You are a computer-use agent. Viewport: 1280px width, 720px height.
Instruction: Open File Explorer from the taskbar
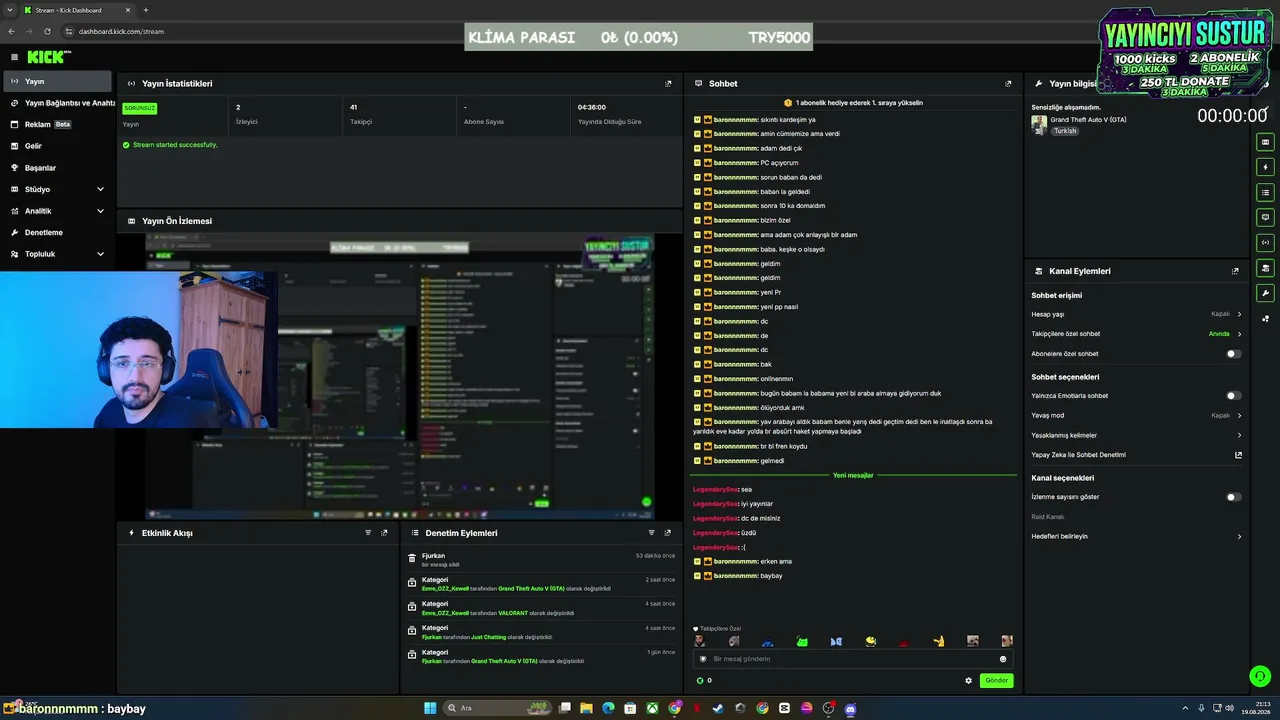[586, 708]
